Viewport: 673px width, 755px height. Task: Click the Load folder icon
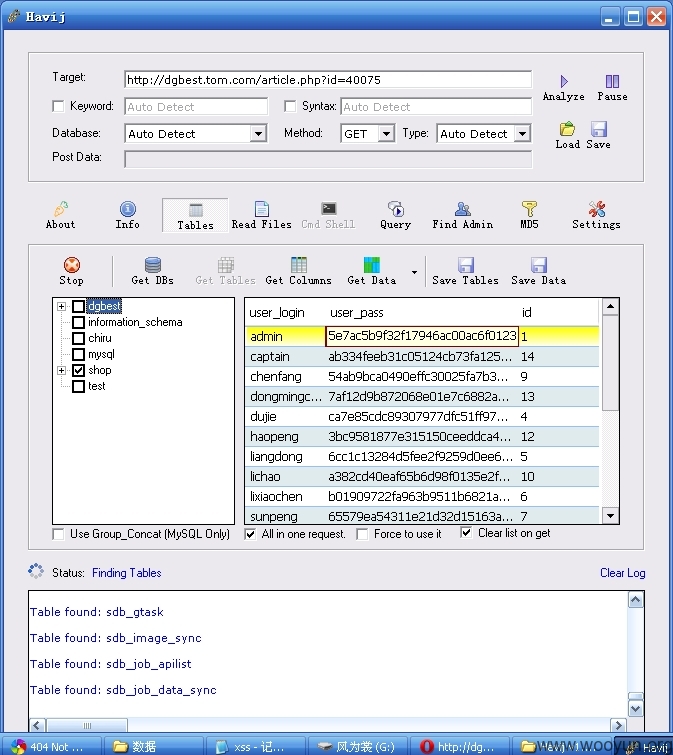click(567, 129)
